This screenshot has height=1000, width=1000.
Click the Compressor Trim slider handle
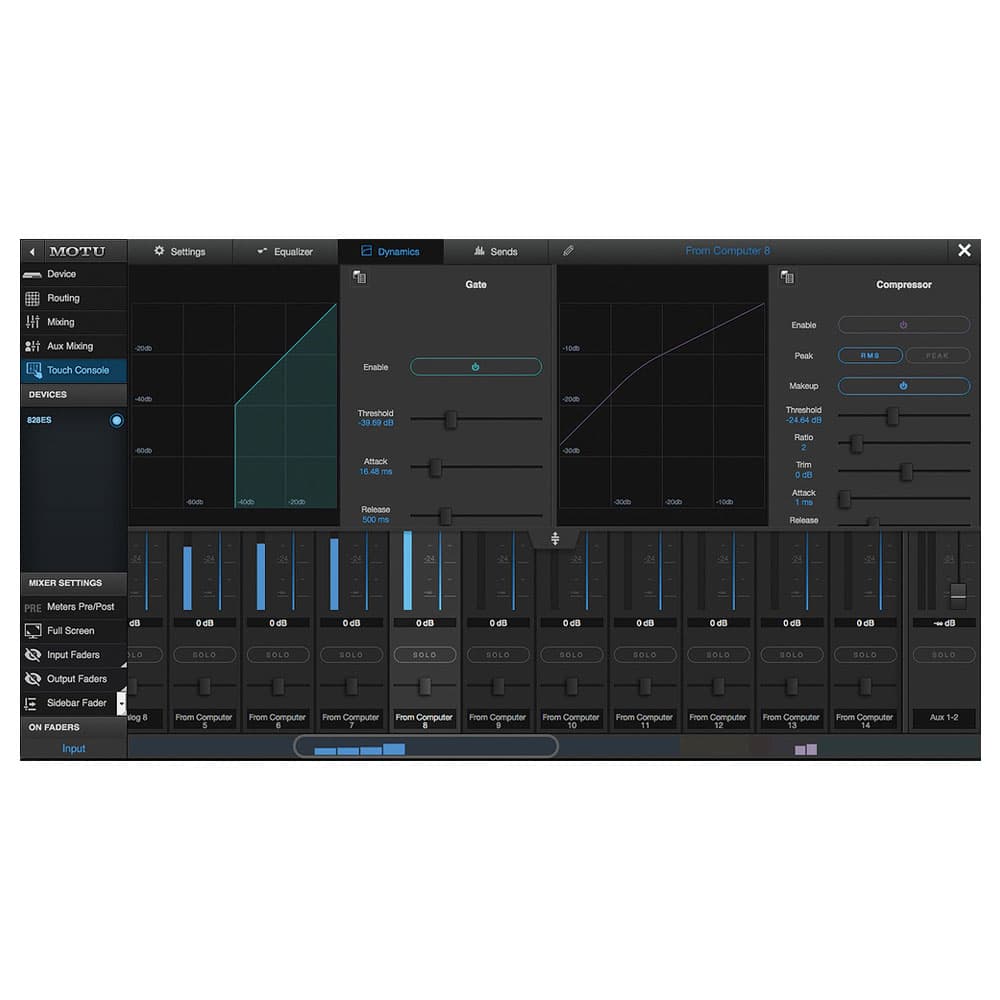[906, 471]
